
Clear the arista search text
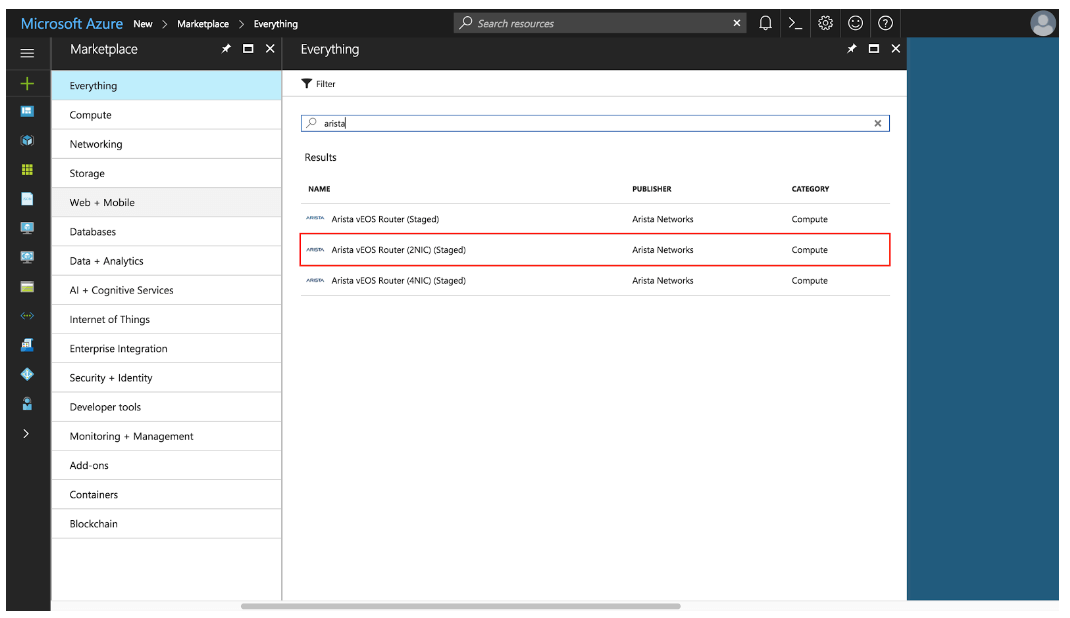point(878,123)
